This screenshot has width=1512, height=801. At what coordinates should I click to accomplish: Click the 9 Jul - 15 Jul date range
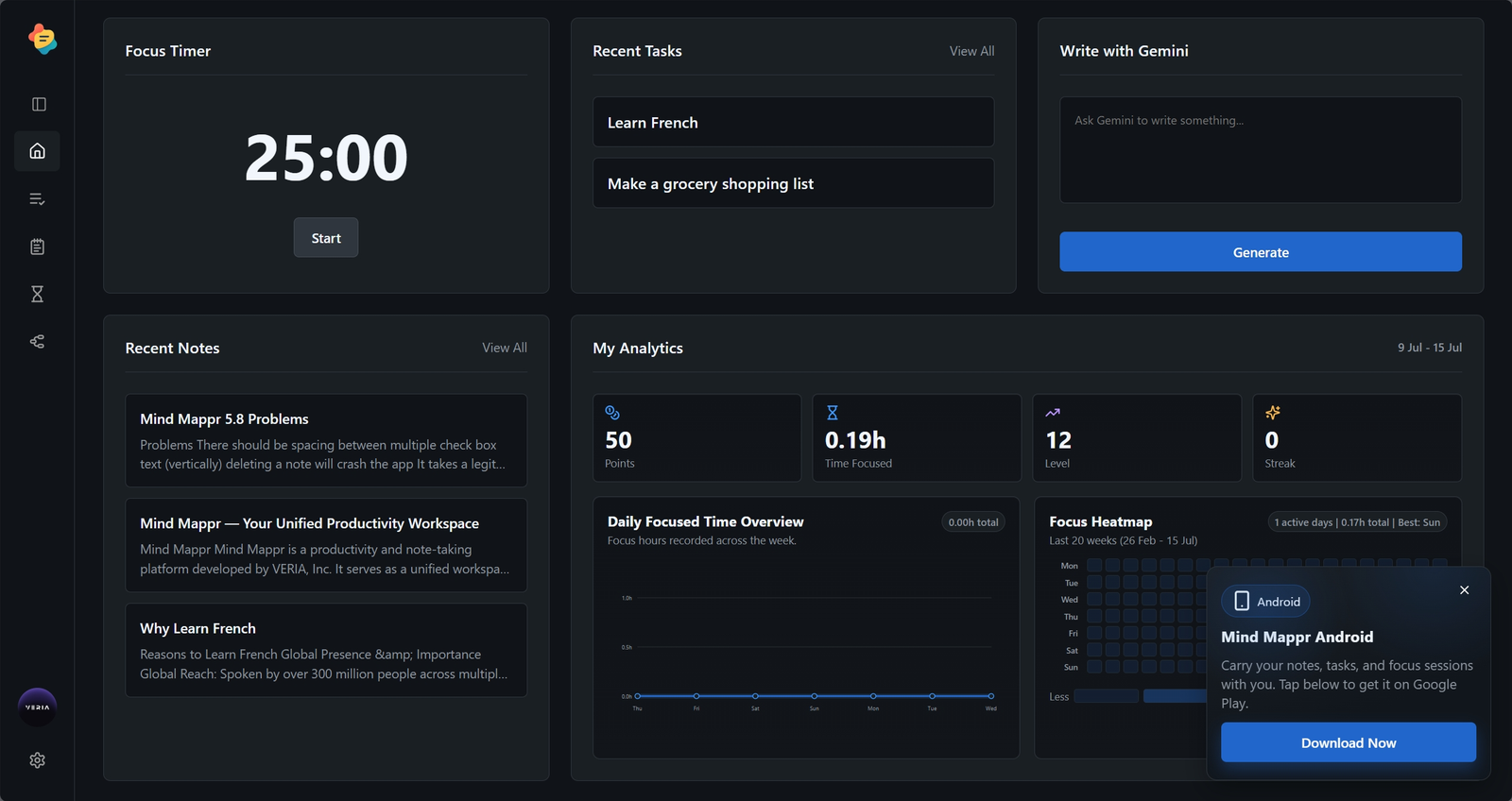1430,348
